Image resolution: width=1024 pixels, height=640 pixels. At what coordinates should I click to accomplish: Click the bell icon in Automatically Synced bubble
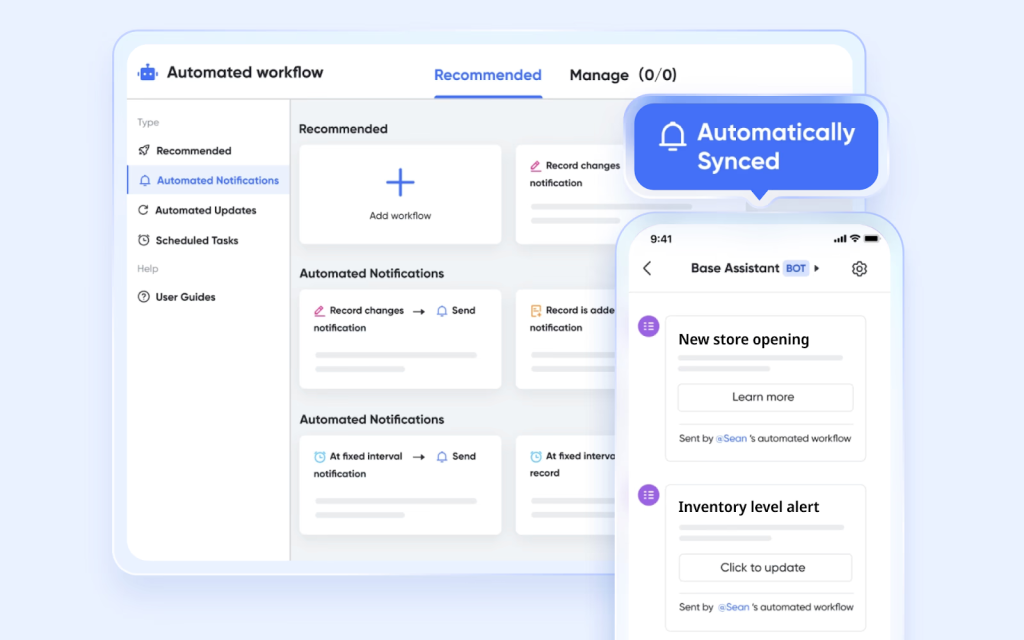672,136
